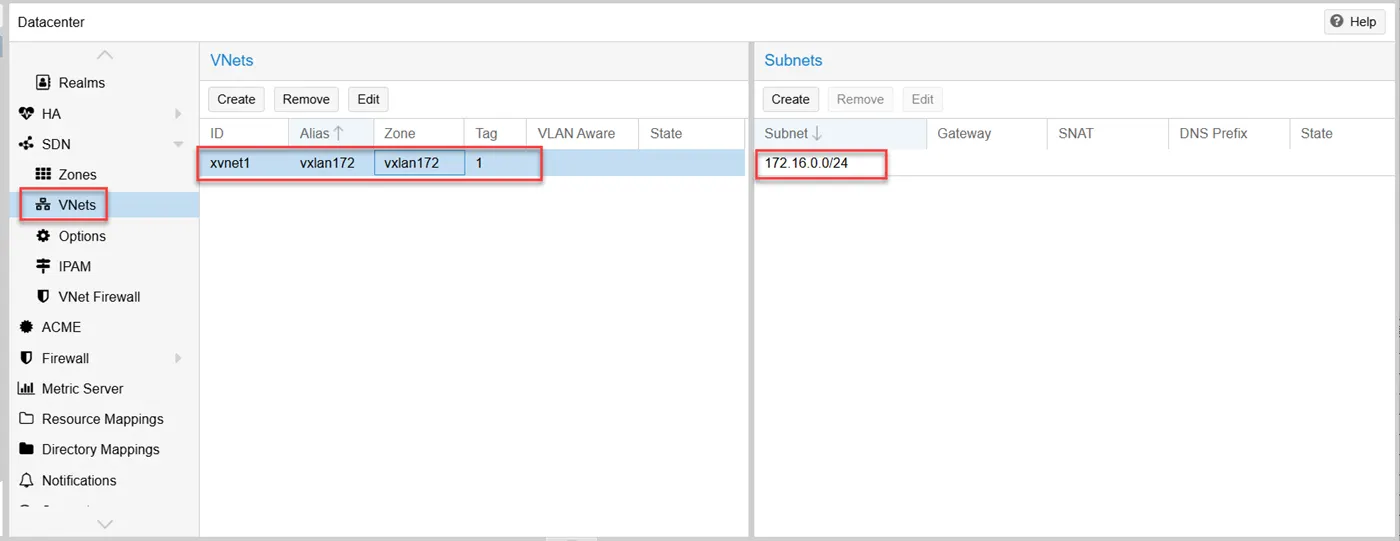Click the VNet Firewall shield icon

pos(43,297)
